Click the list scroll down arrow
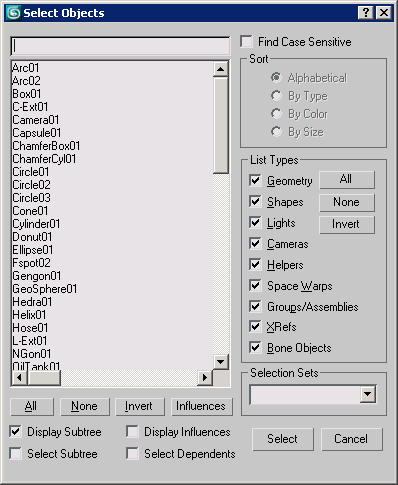 (220, 362)
